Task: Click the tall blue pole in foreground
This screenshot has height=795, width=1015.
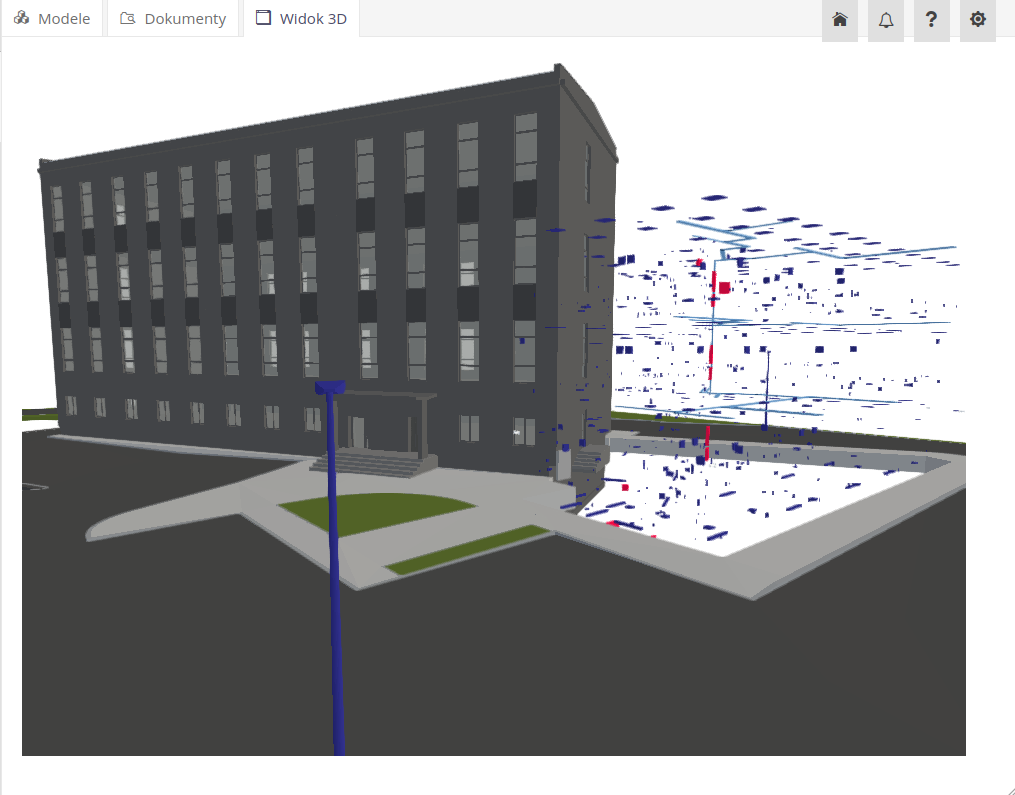Action: click(x=337, y=600)
